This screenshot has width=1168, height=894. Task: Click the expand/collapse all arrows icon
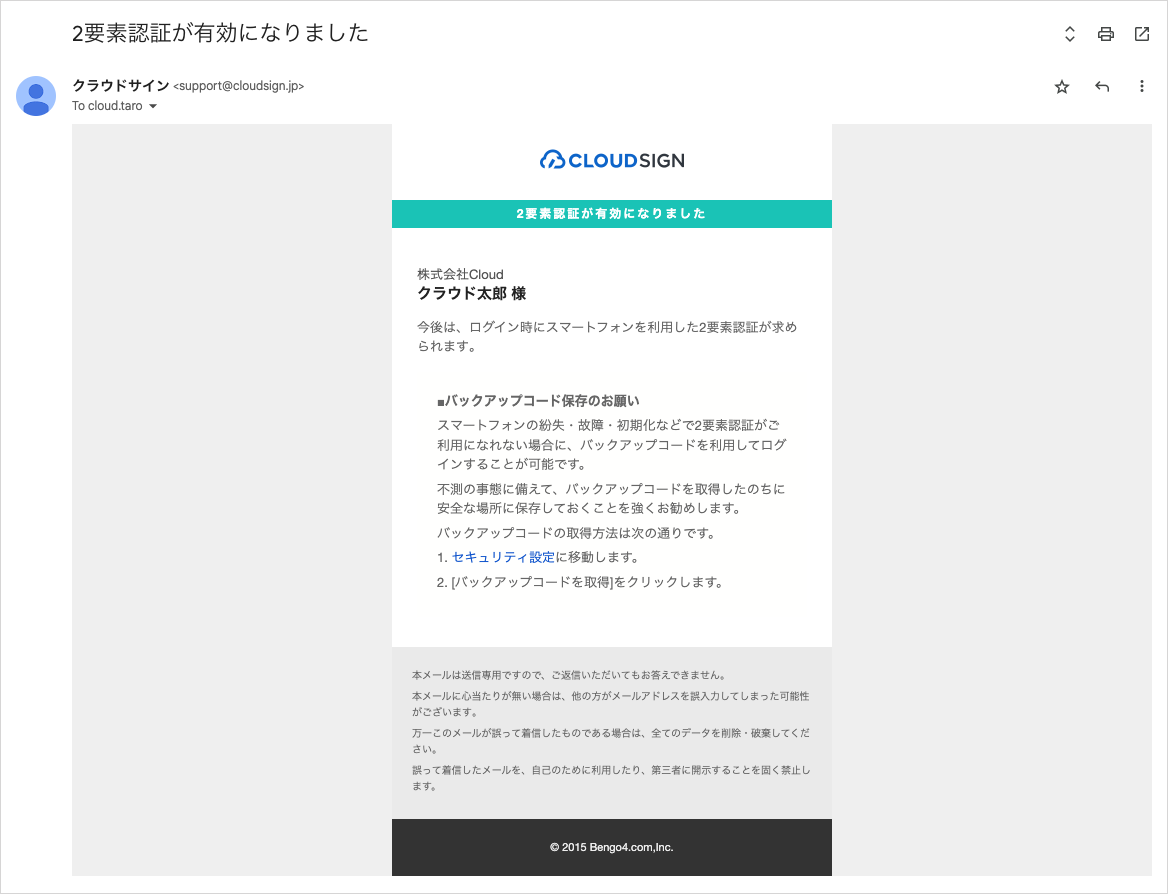(x=1070, y=34)
